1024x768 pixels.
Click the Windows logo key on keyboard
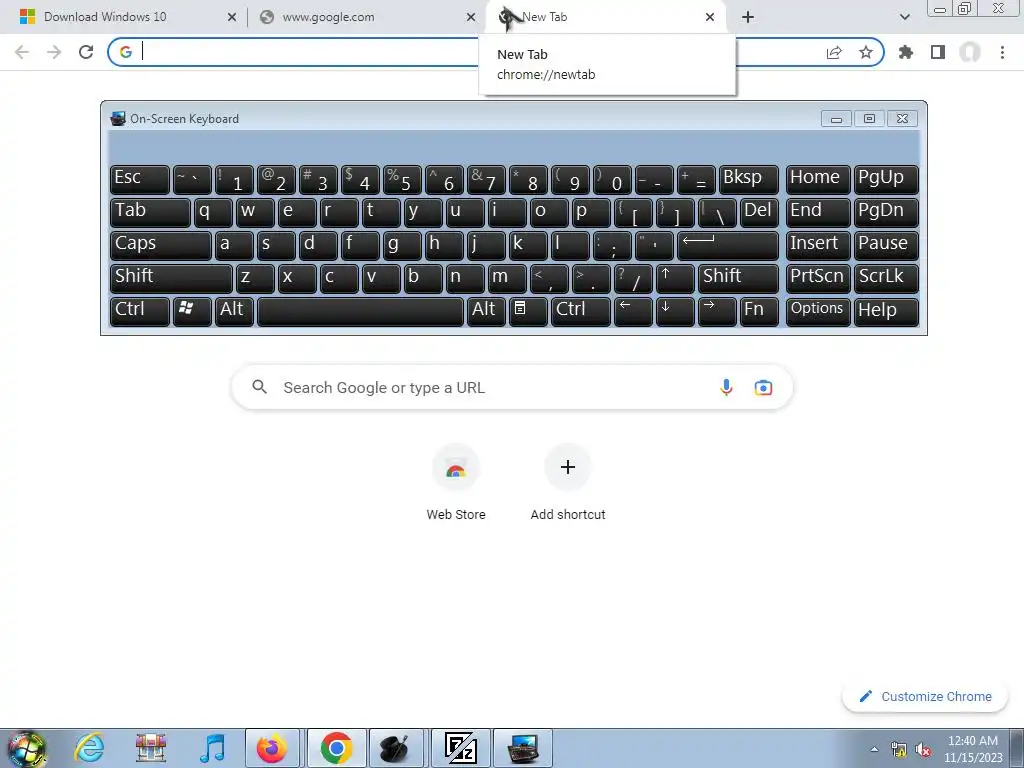tap(192, 311)
